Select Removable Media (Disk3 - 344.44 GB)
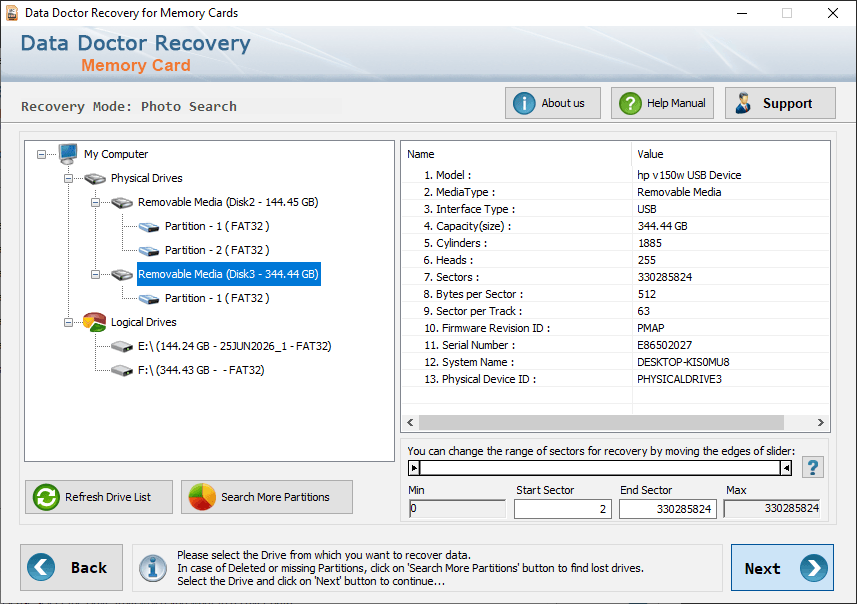The image size is (857, 604). click(228, 274)
